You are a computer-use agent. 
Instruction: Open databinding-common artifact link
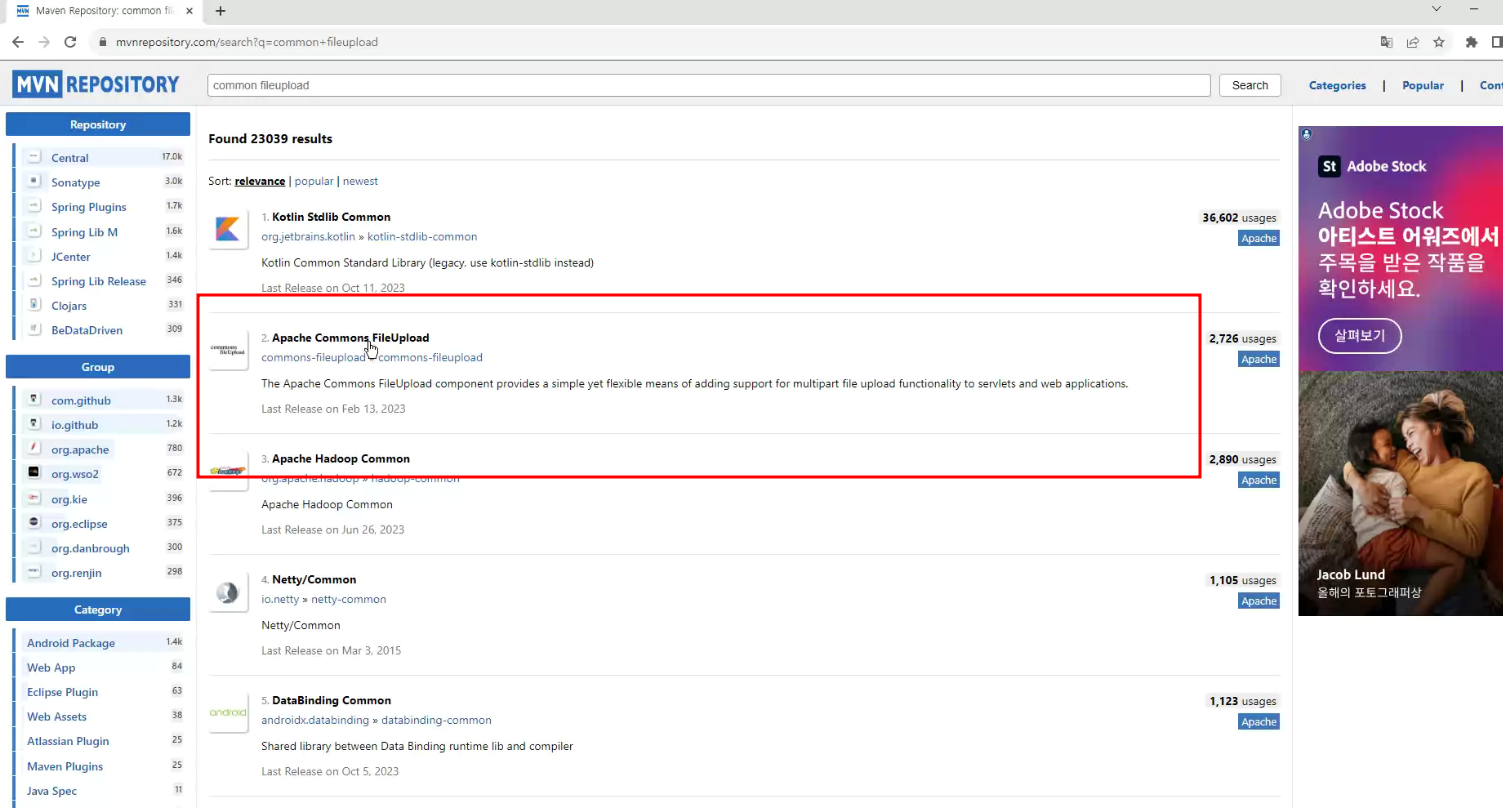(436, 721)
